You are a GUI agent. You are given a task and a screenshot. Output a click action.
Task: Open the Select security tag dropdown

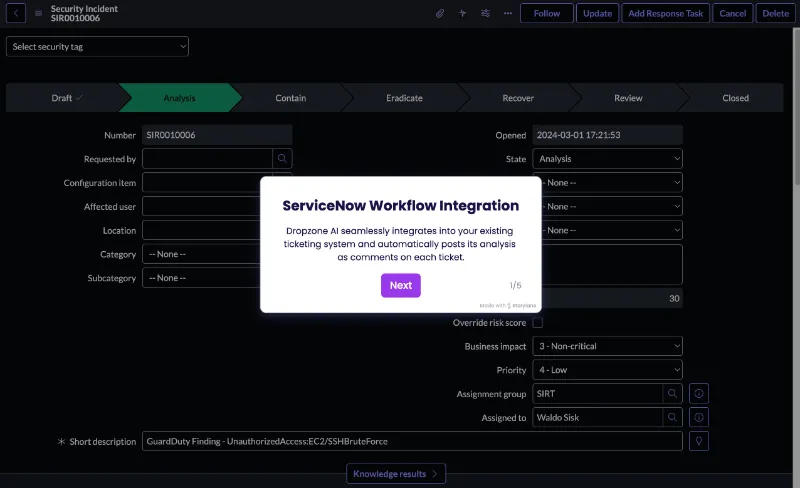coord(97,46)
